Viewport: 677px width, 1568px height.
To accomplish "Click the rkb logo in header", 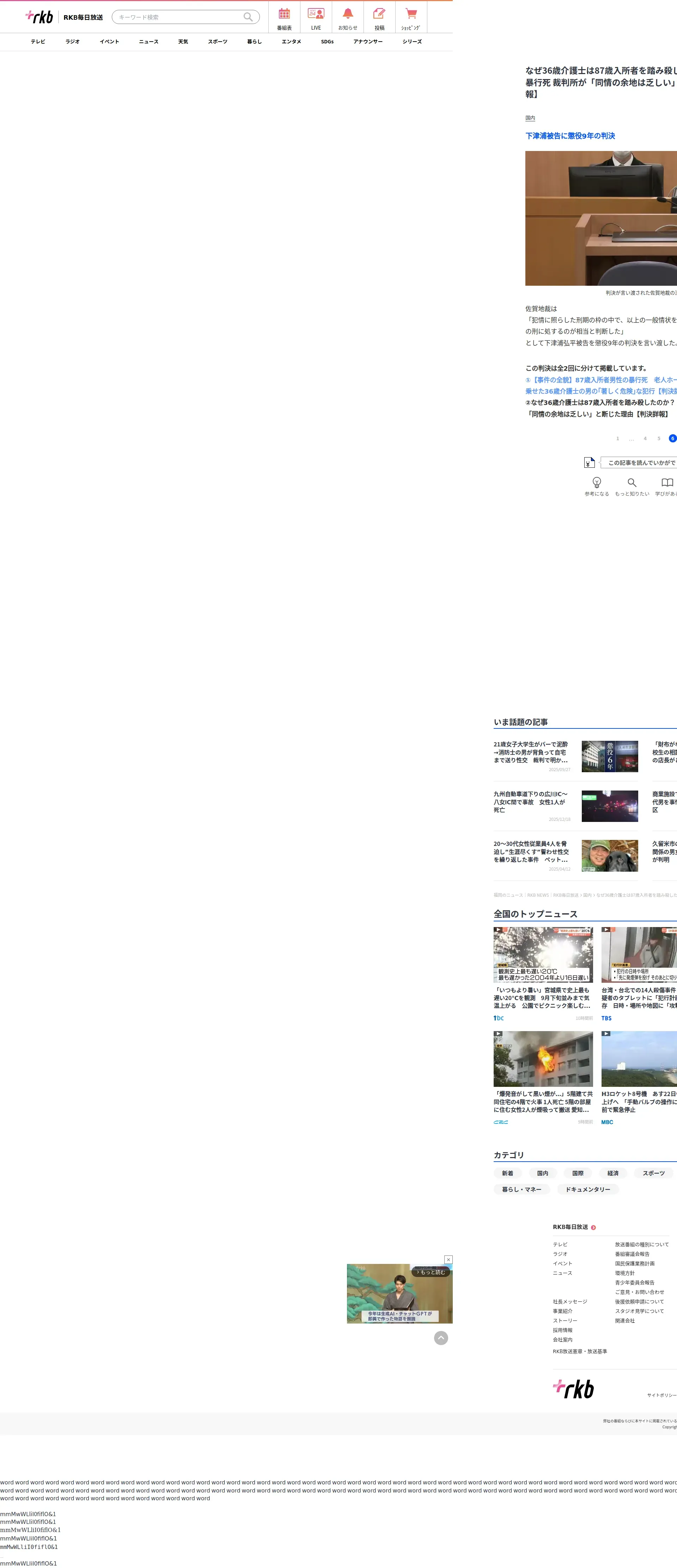I will pos(39,17).
